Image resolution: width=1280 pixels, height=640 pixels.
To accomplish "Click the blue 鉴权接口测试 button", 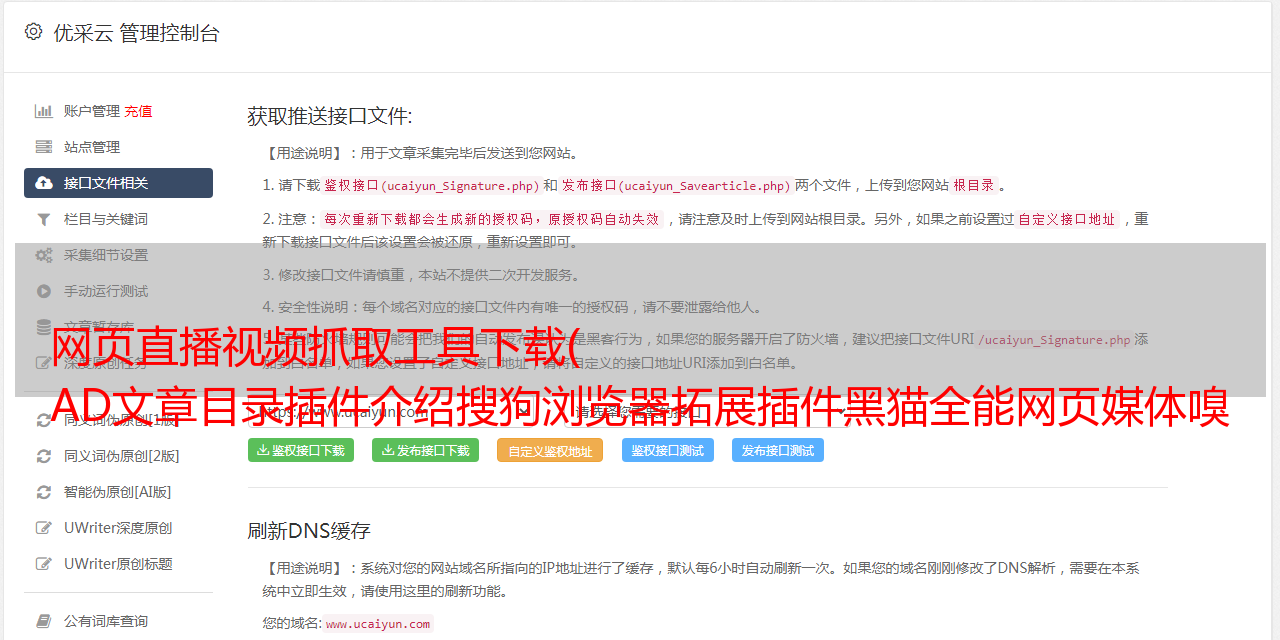I will 668,450.
